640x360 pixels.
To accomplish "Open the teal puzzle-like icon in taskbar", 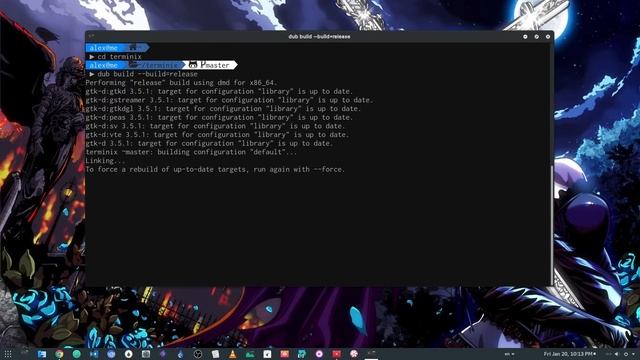I will click(x=302, y=354).
